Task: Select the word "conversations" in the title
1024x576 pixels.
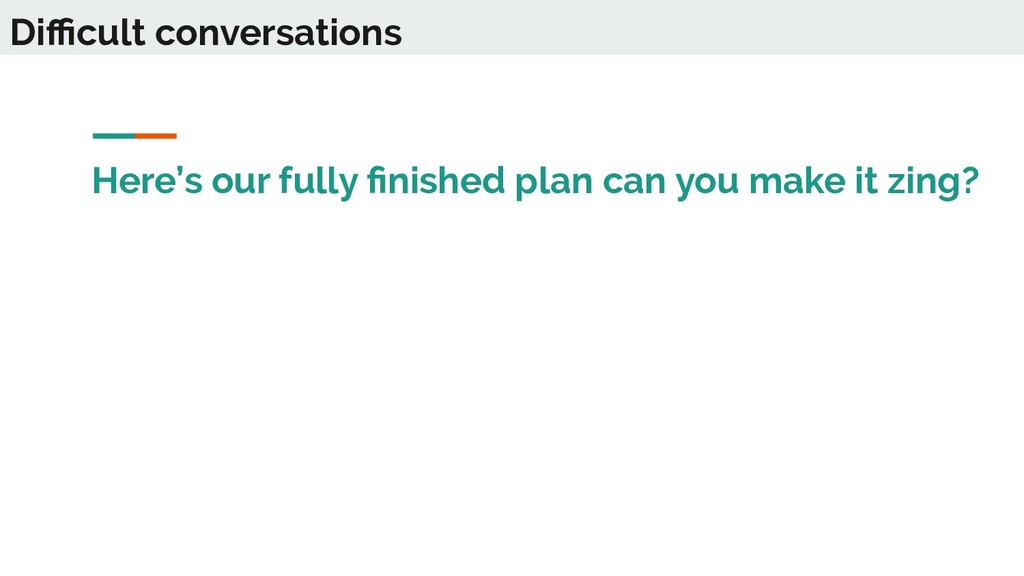Action: pyautogui.click(x=279, y=34)
